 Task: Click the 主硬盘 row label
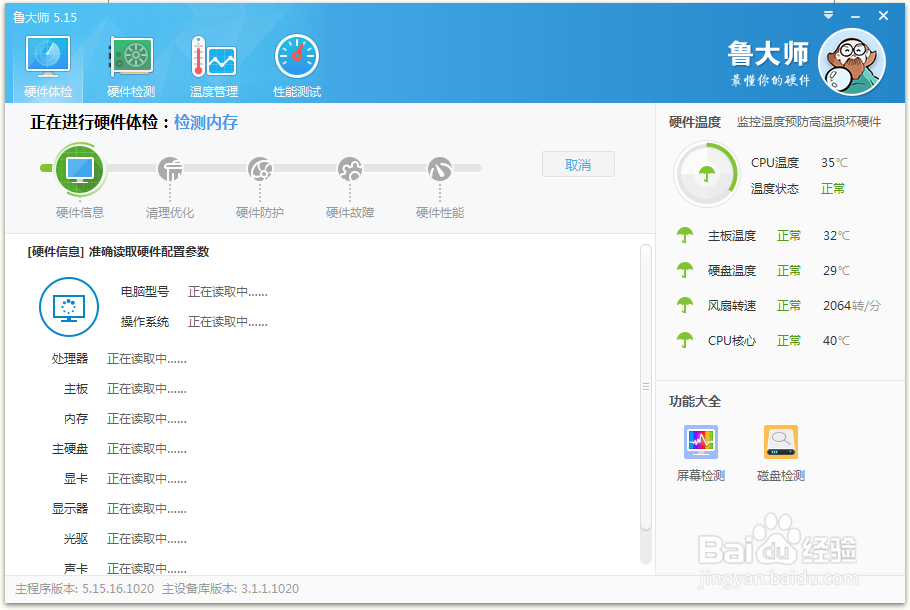tap(70, 449)
